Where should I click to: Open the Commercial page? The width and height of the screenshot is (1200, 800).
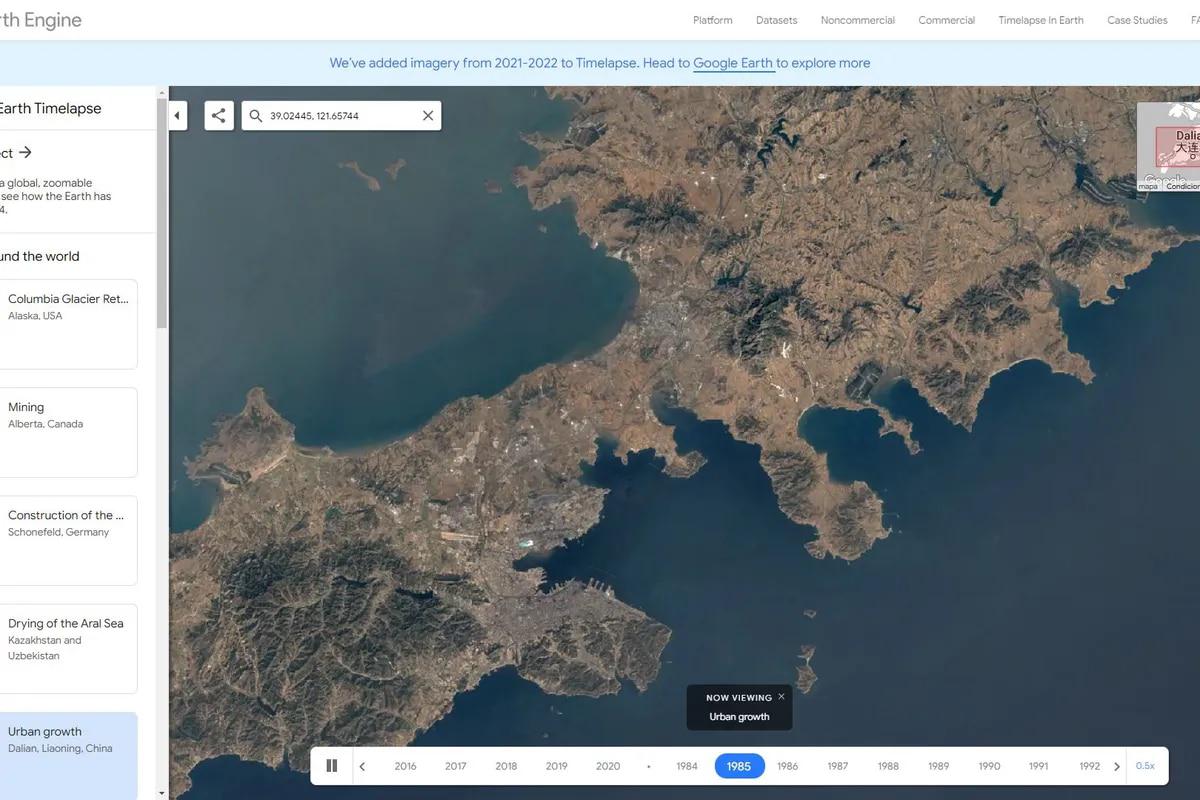(947, 20)
